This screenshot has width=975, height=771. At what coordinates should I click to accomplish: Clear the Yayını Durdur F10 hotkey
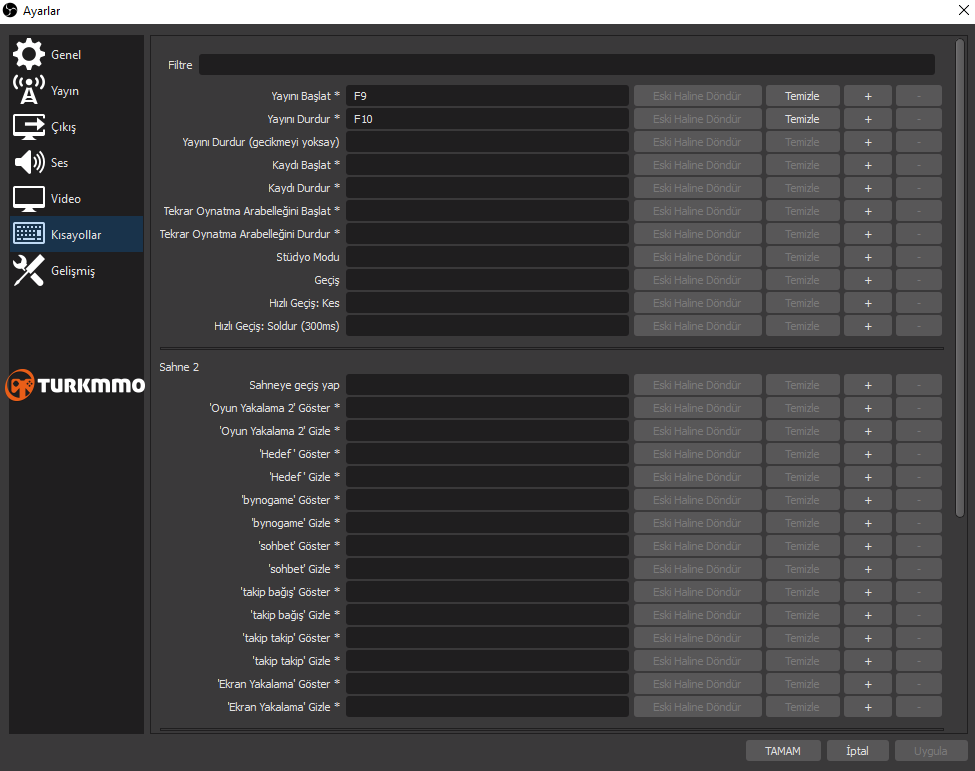pyautogui.click(x=802, y=119)
